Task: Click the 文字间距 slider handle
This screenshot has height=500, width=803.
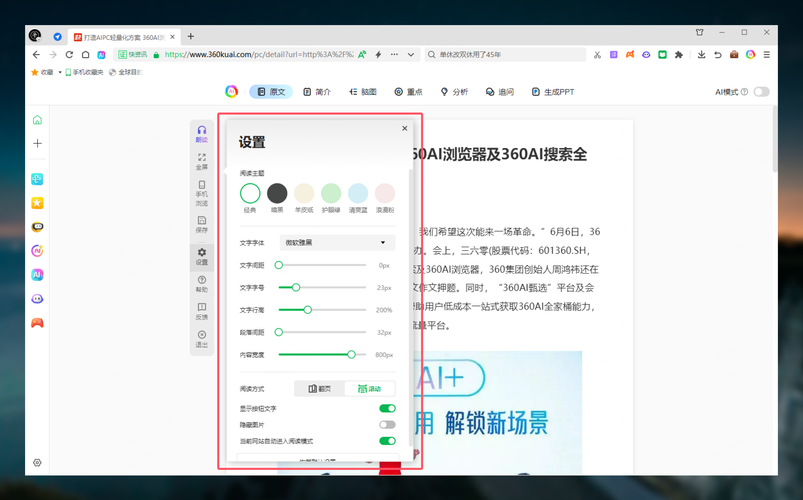Action: tap(279, 265)
